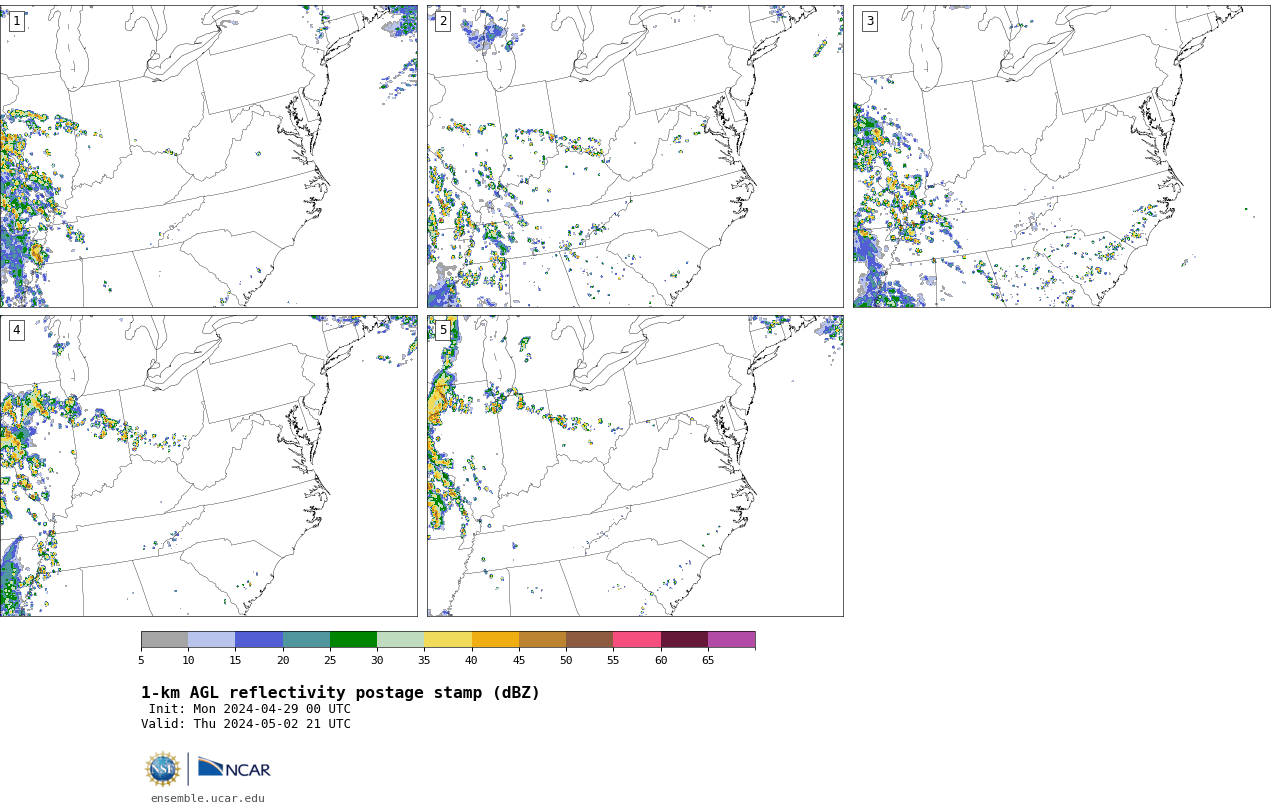Click the 1-km AGL reflectivity title
Screen dimensions: 1280x809
pos(340,693)
